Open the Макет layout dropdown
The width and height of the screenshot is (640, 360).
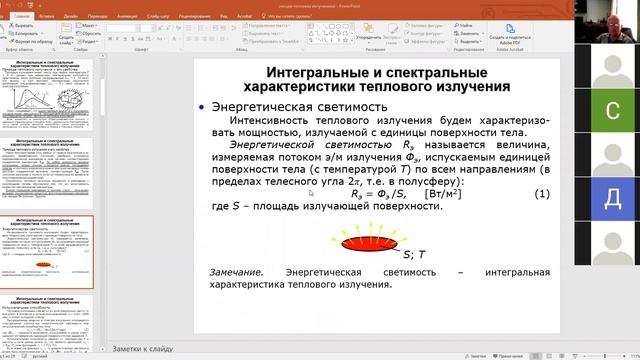[x=87, y=25]
